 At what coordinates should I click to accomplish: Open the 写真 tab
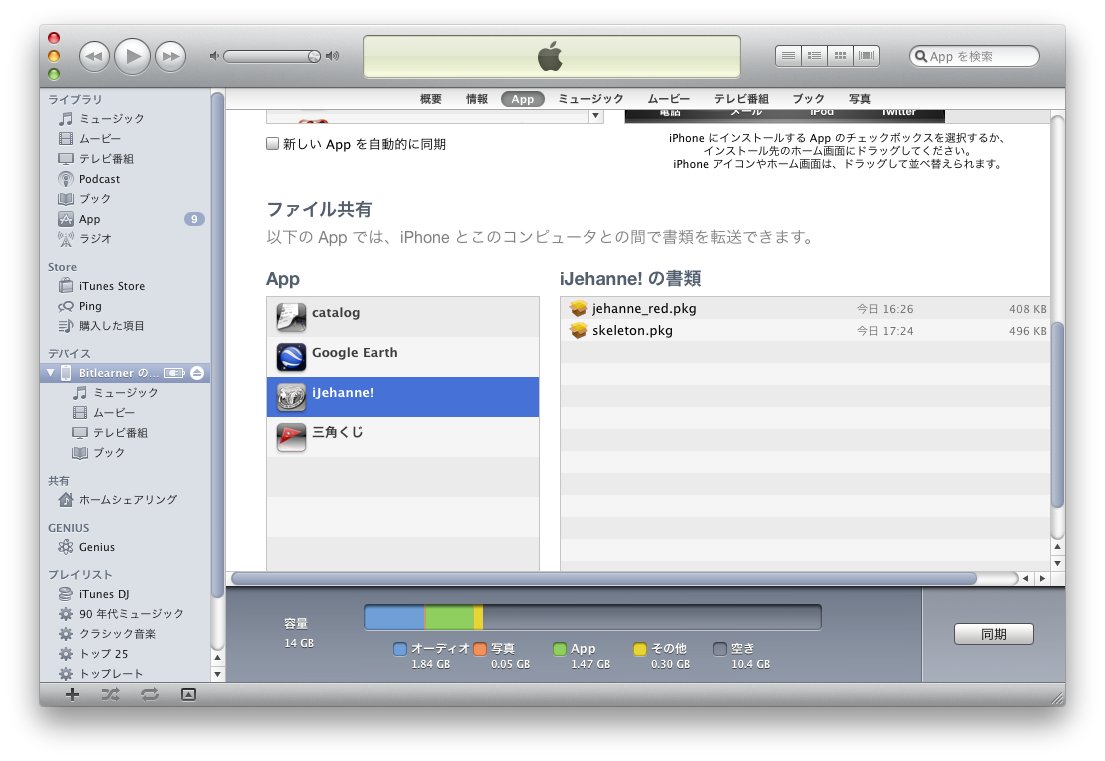pos(859,99)
